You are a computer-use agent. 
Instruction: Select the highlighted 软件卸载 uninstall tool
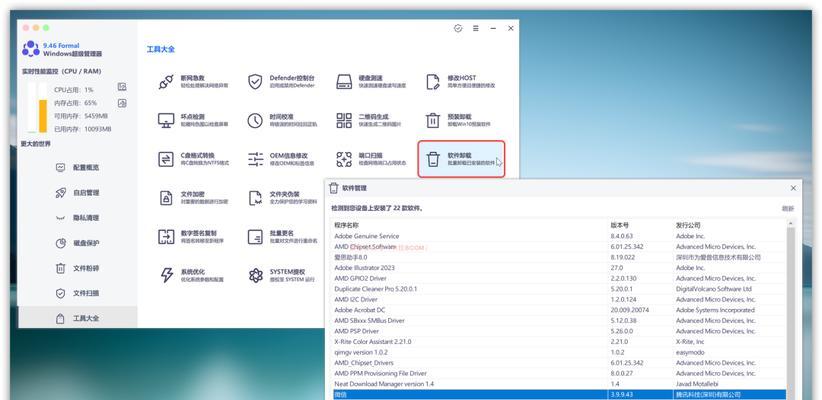461,159
